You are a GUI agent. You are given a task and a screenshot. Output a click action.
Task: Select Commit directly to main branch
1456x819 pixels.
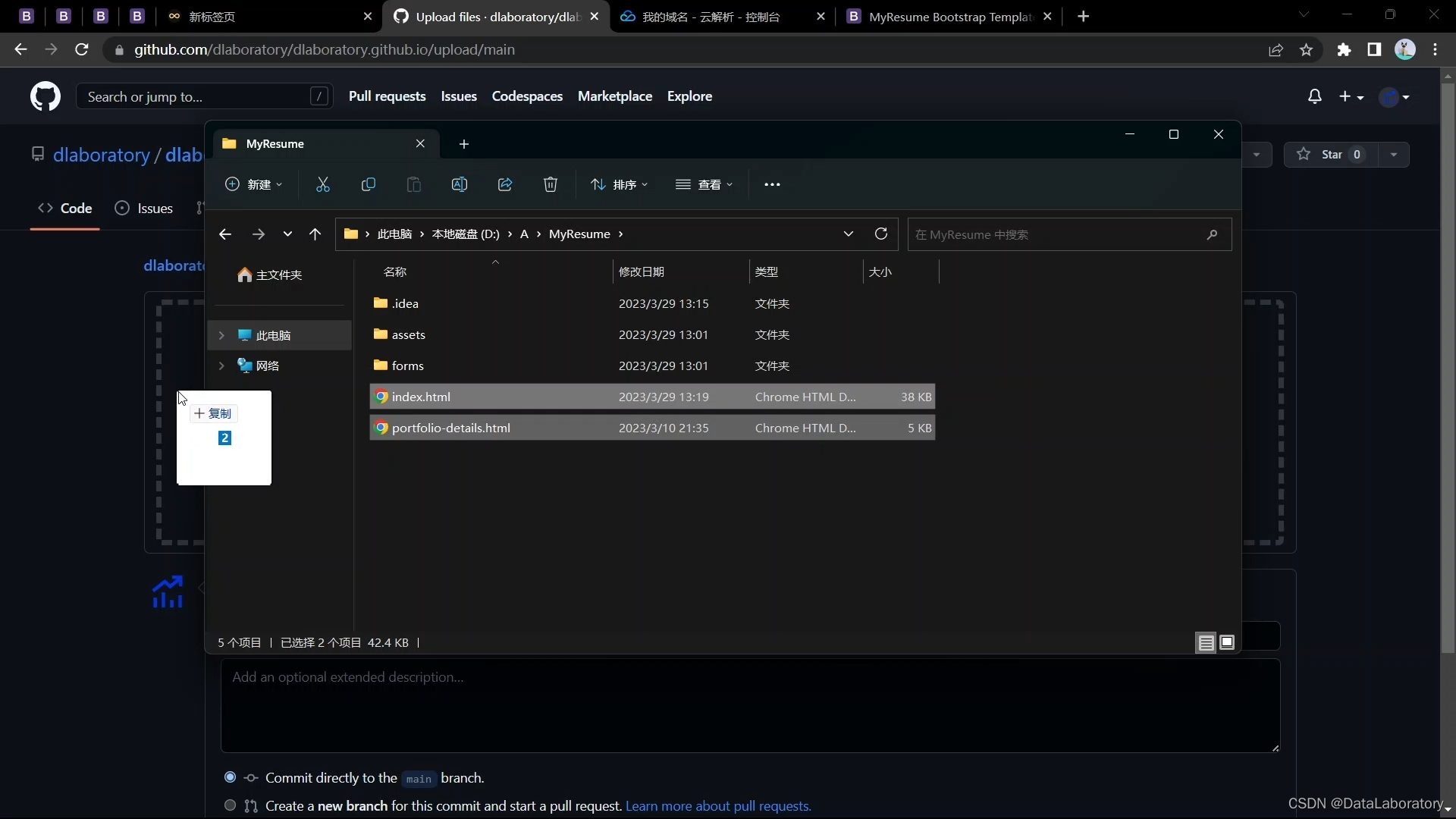(x=231, y=778)
